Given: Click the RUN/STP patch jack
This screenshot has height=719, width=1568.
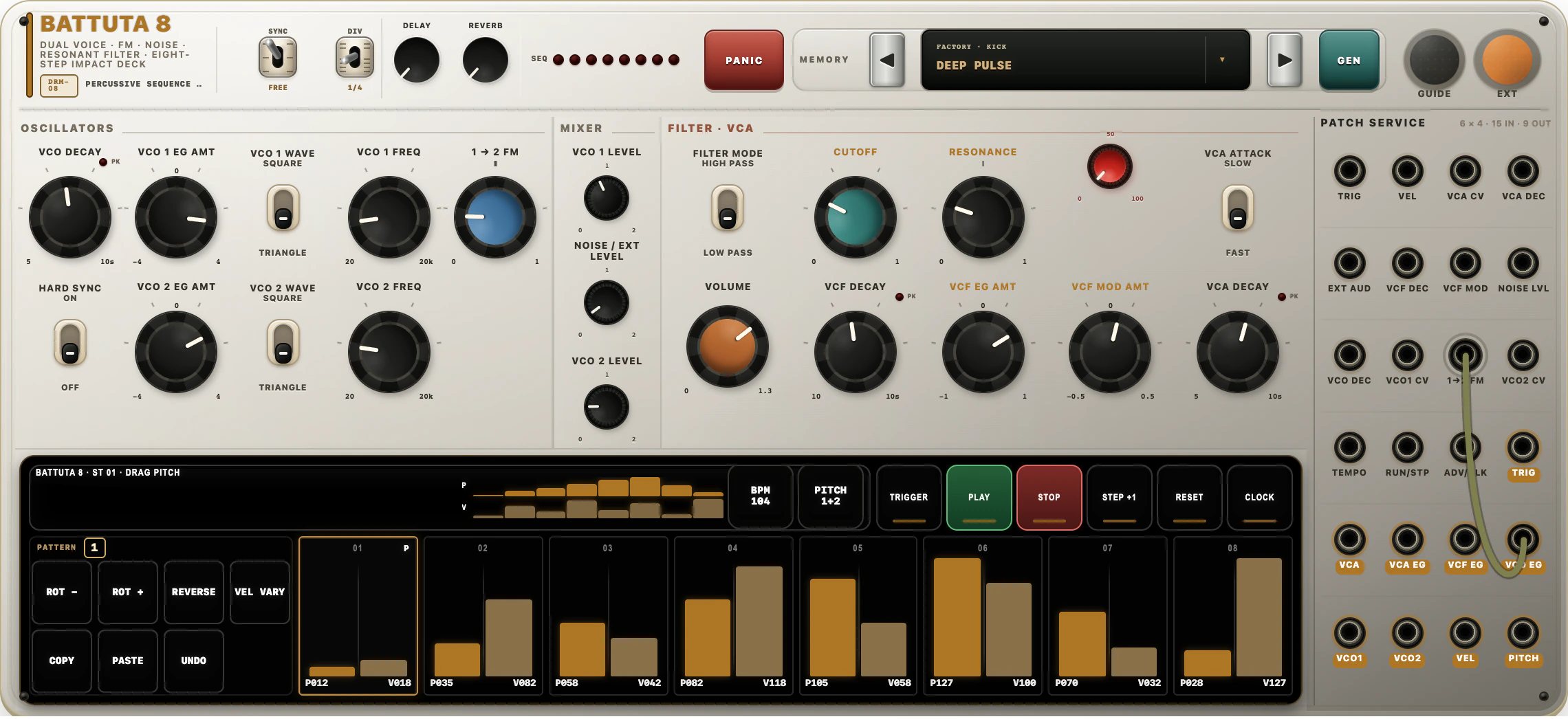Looking at the screenshot, I should [1407, 447].
